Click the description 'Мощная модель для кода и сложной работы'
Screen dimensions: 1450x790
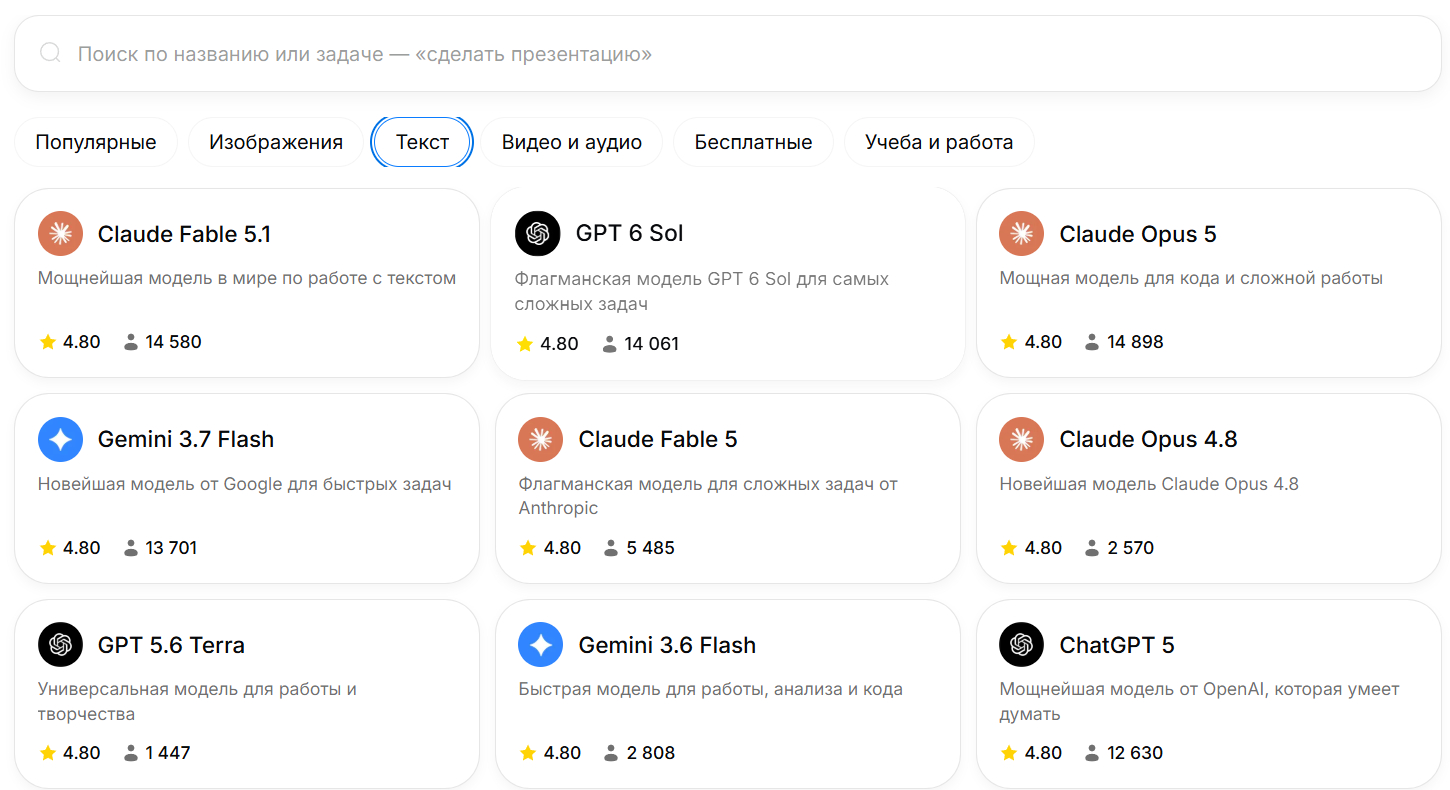(x=1191, y=278)
